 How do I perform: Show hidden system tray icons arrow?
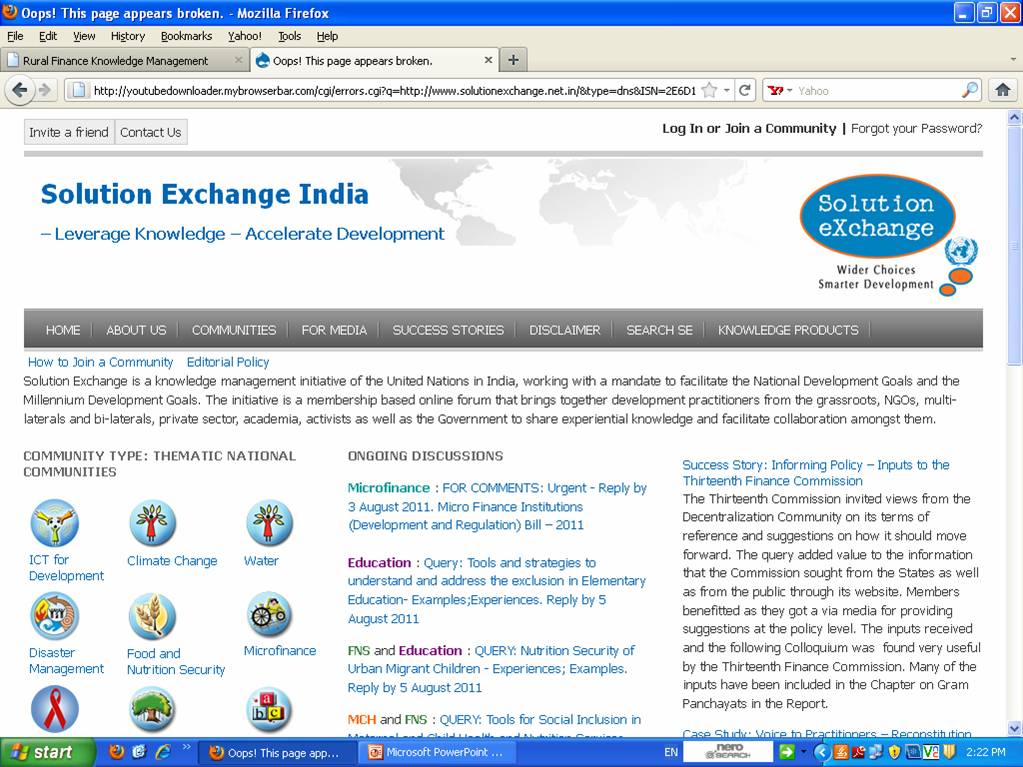tap(821, 752)
